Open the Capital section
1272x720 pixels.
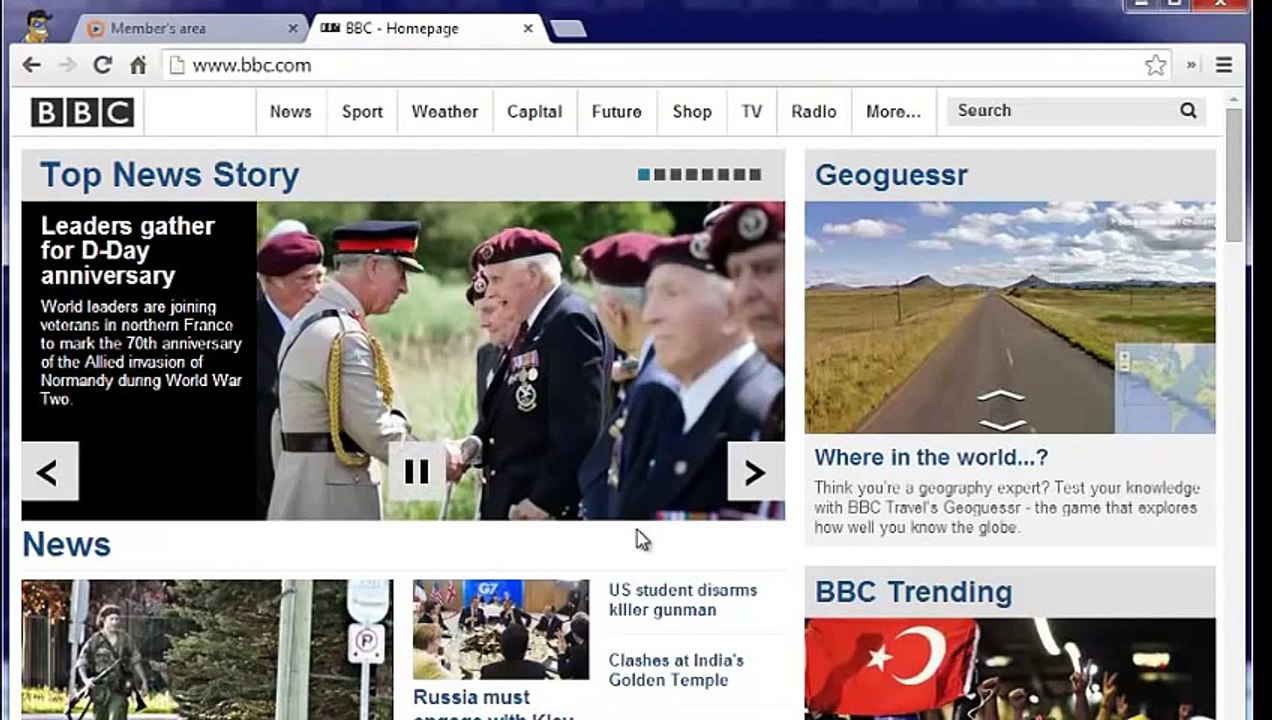(534, 112)
